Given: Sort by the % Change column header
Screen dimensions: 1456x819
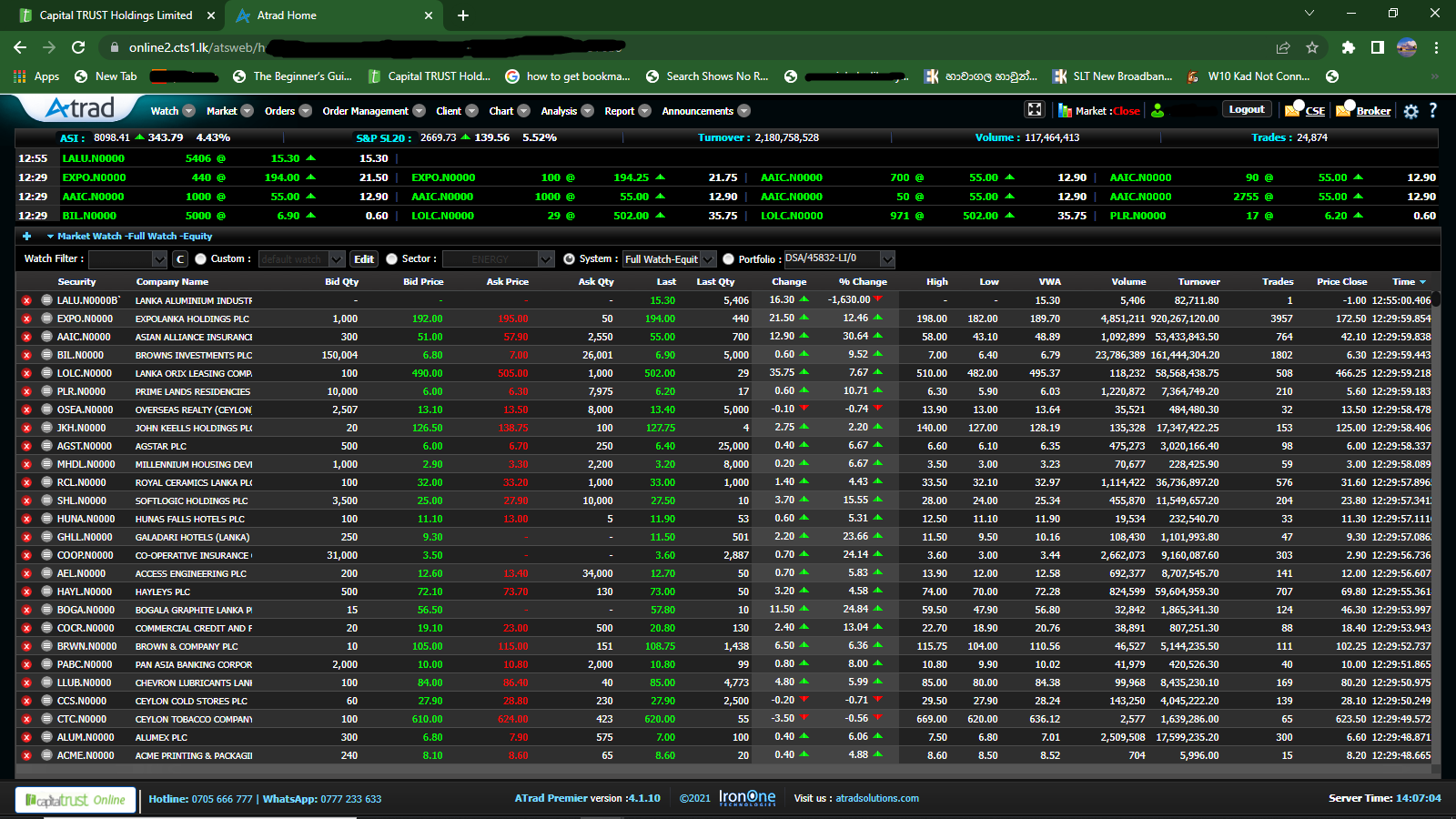Looking at the screenshot, I should [863, 282].
